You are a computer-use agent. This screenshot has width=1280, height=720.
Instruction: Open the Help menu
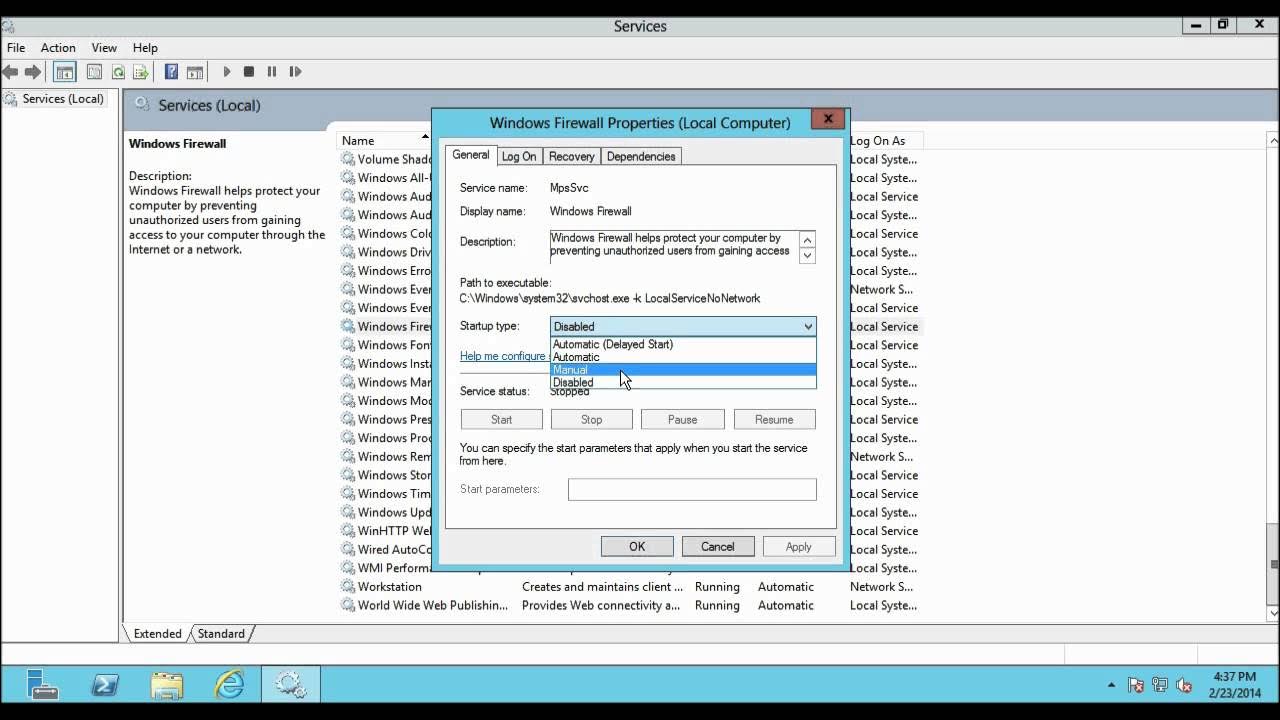click(x=145, y=47)
